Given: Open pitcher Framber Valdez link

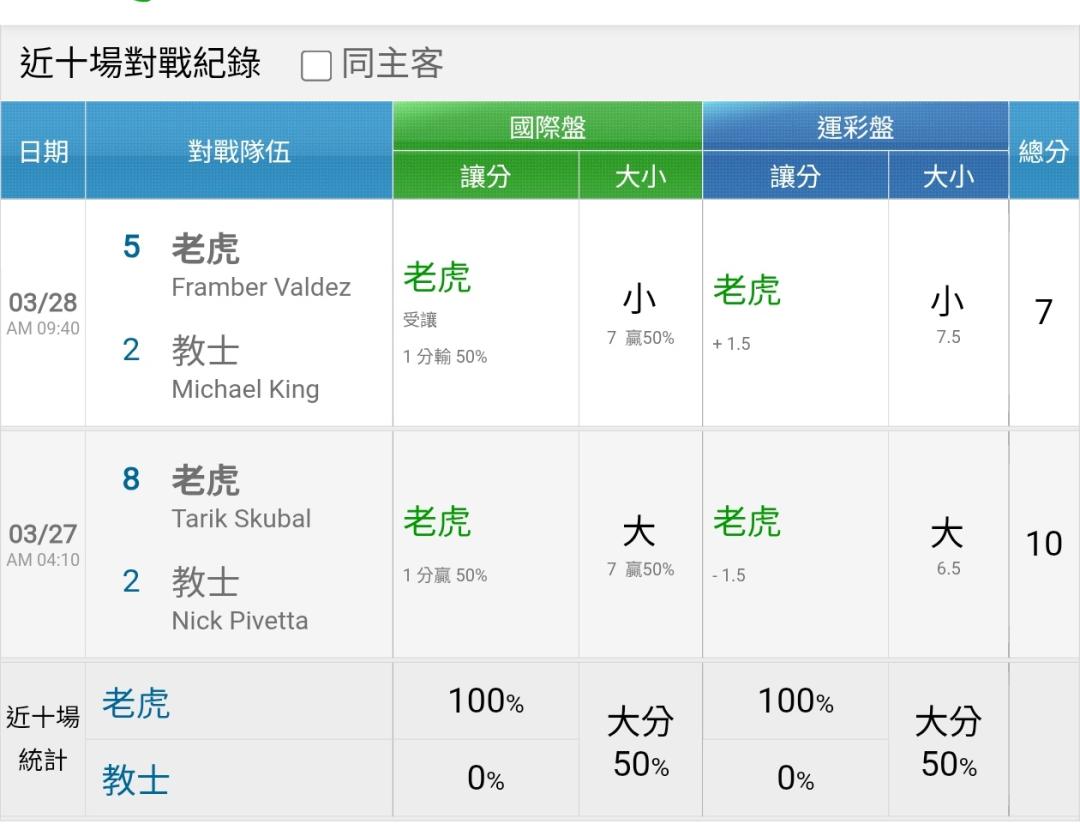Looking at the screenshot, I should (261, 287).
